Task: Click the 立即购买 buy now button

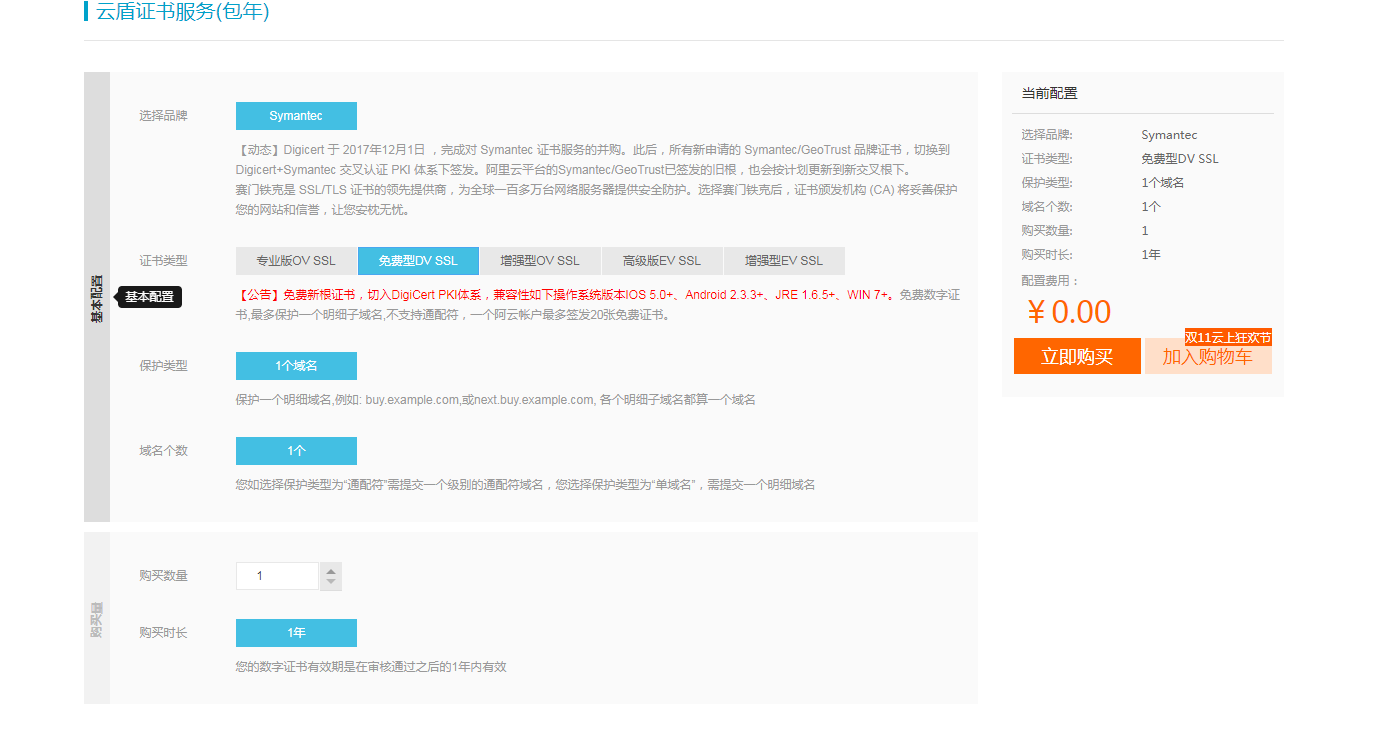Action: coord(1077,356)
